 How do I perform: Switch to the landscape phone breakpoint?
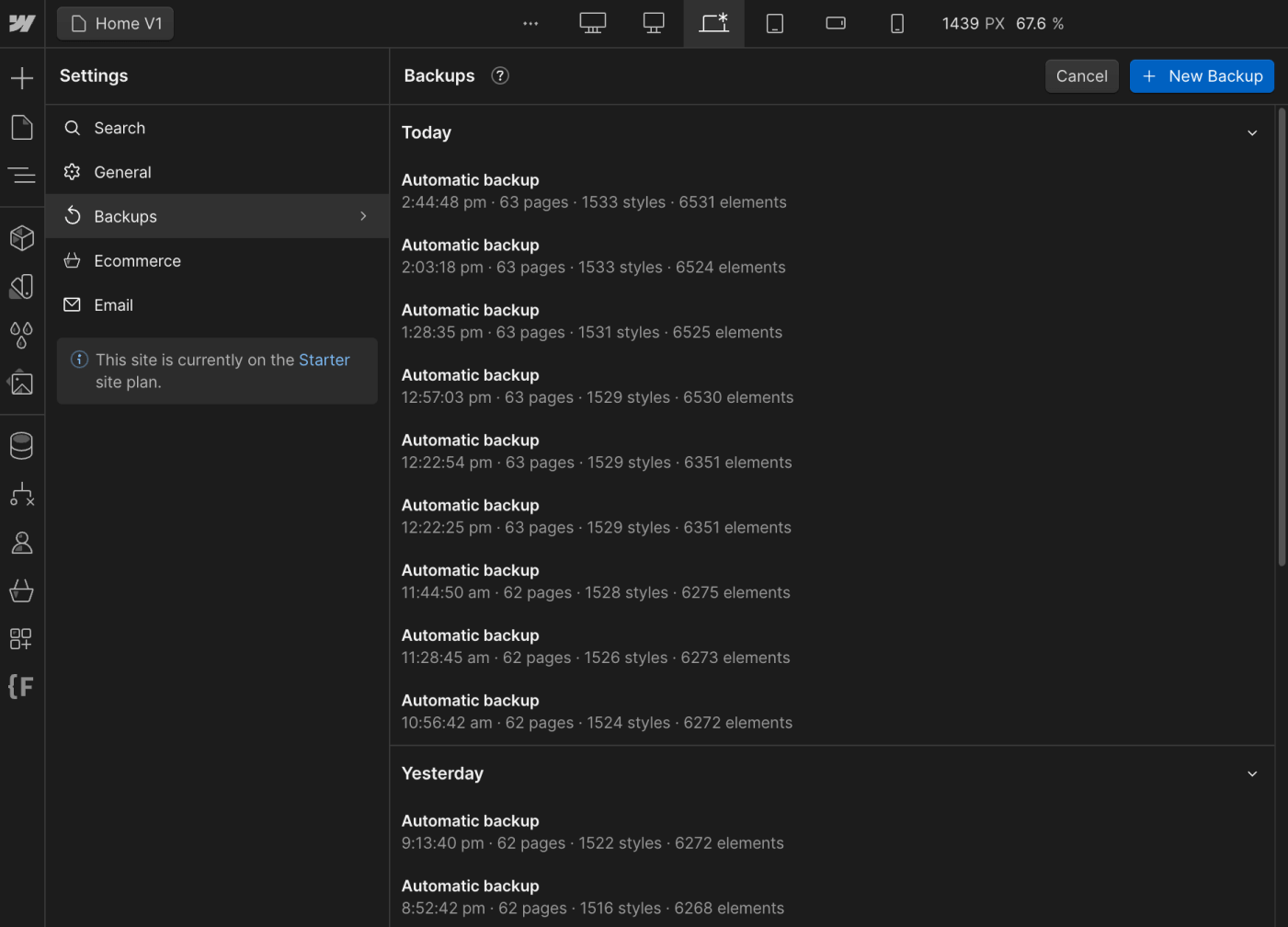pos(835,23)
